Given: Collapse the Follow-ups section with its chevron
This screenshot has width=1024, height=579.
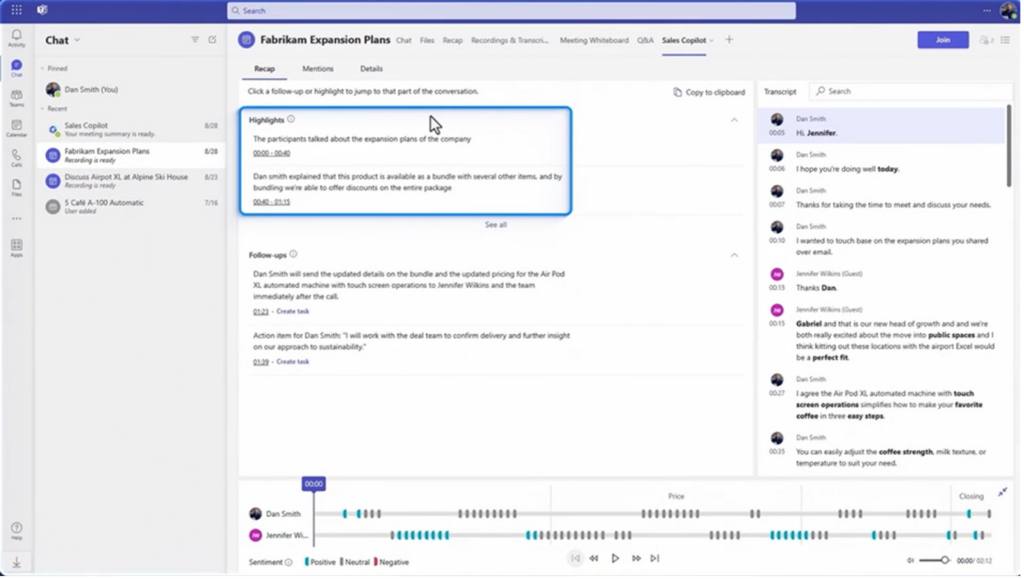Looking at the screenshot, I should pos(734,255).
